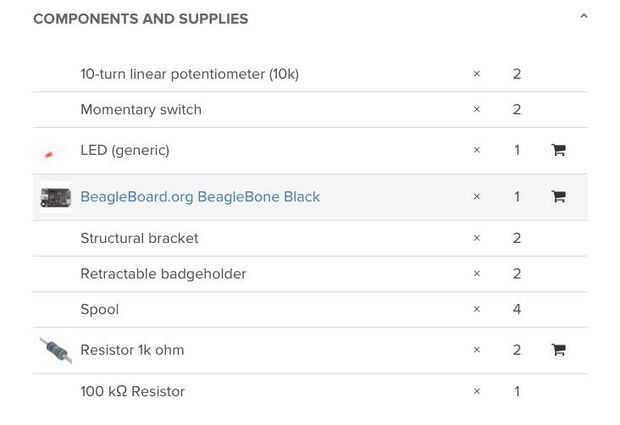Select the Spool item

(99, 310)
